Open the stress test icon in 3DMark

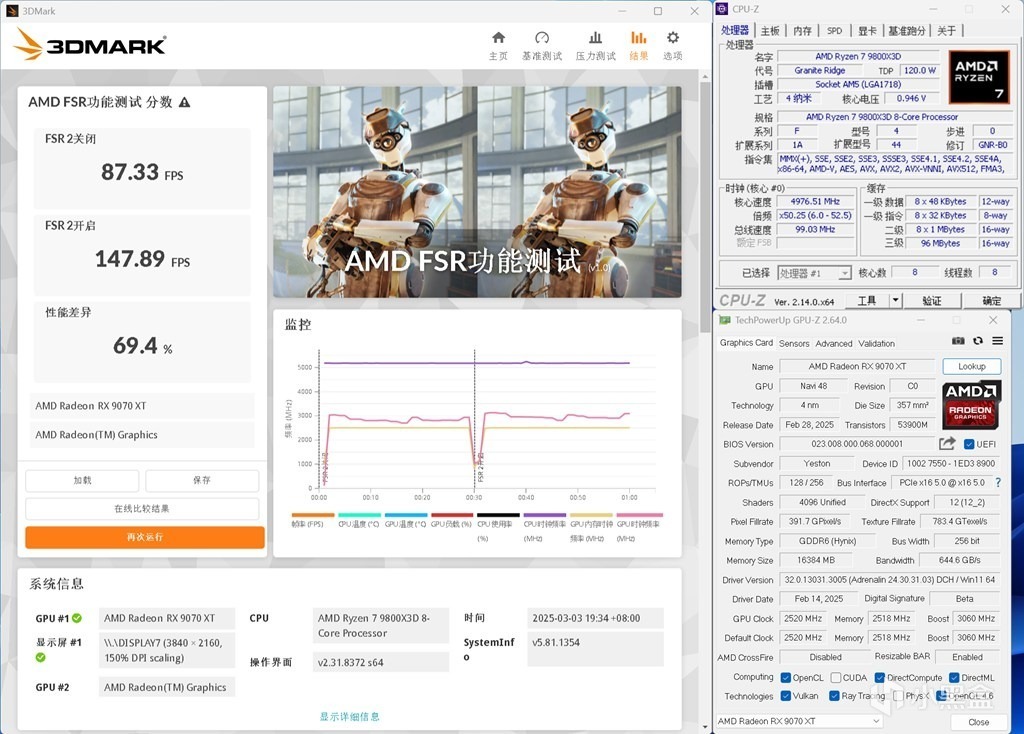[x=595, y=38]
